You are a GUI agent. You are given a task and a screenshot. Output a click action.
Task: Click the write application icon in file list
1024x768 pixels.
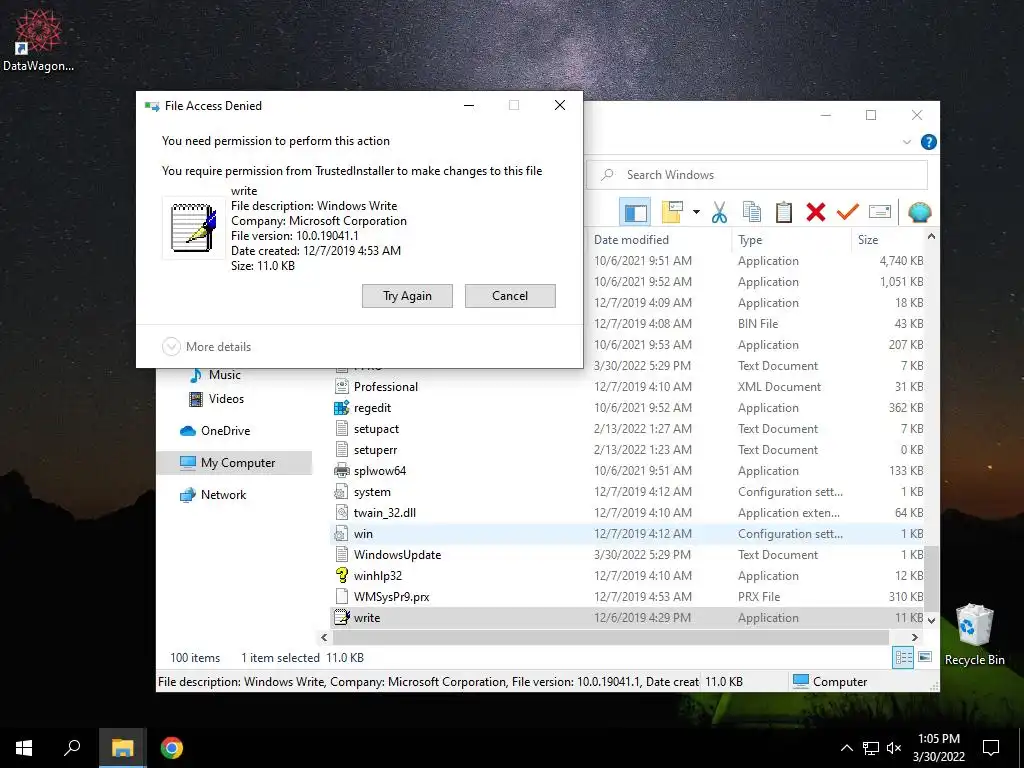click(x=342, y=617)
